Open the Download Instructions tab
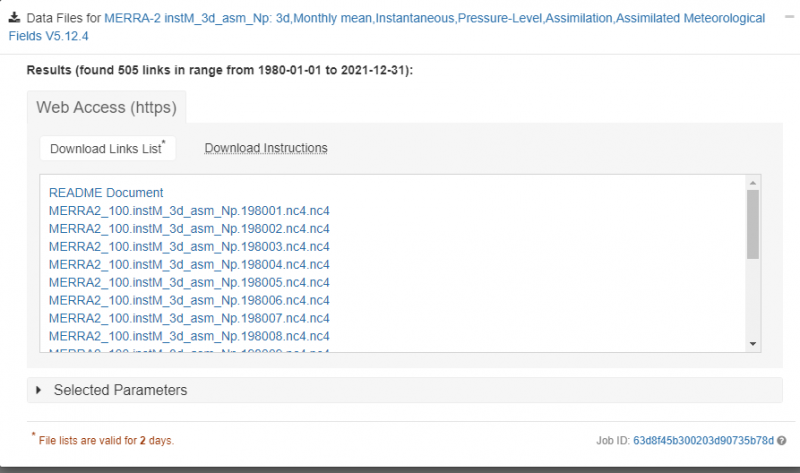 266,148
